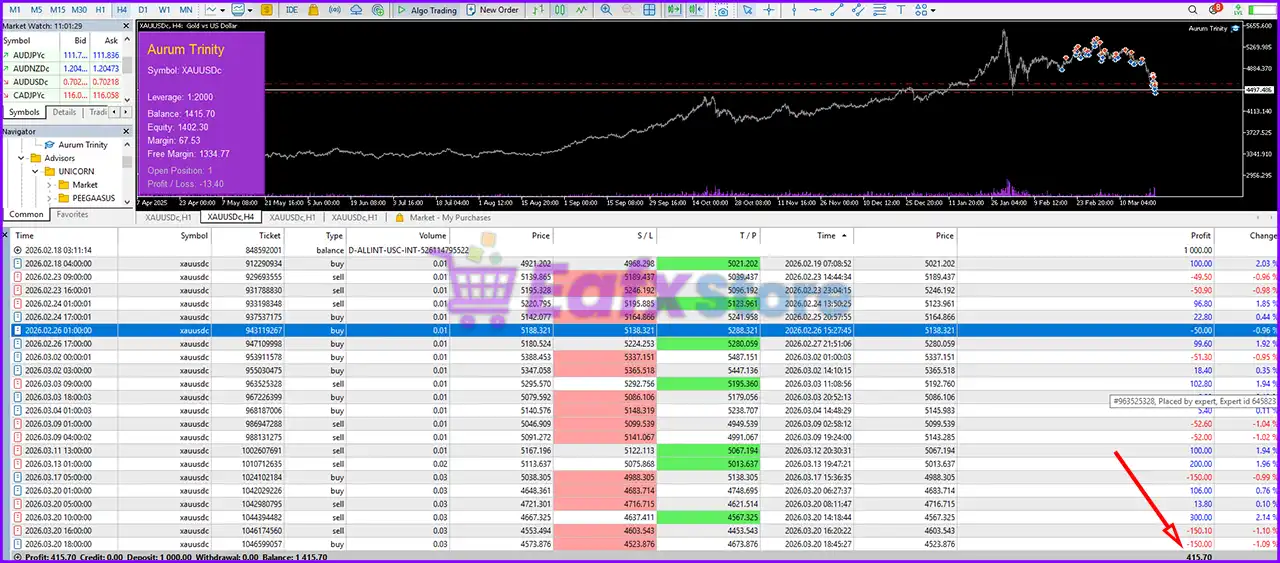1280x563 pixels.
Task: Pick the trendline drawing tool
Action: 838,10
